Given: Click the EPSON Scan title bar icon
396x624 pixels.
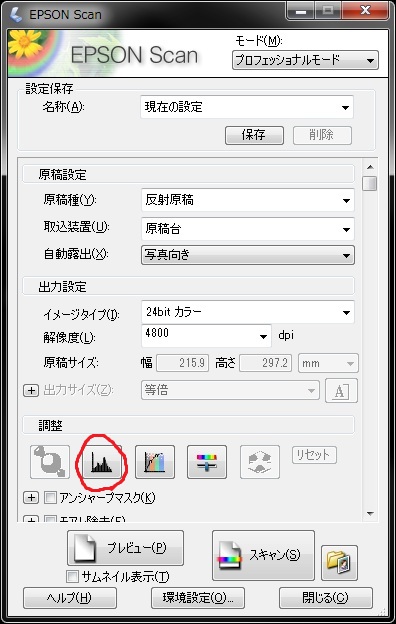Looking at the screenshot, I should 16,15.
